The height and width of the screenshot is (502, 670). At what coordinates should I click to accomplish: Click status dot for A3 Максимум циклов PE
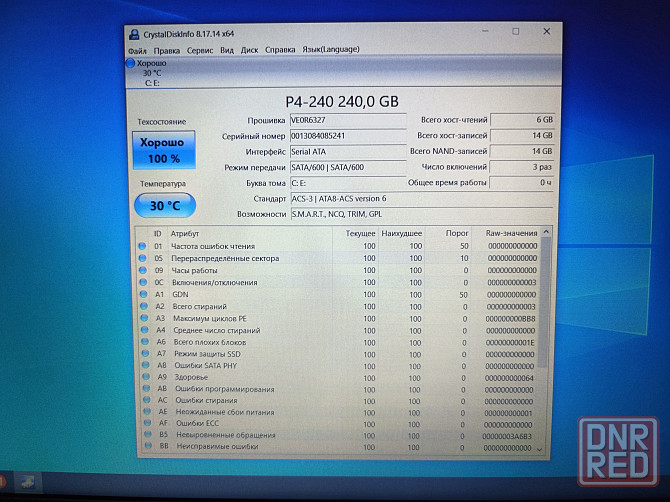coord(144,318)
